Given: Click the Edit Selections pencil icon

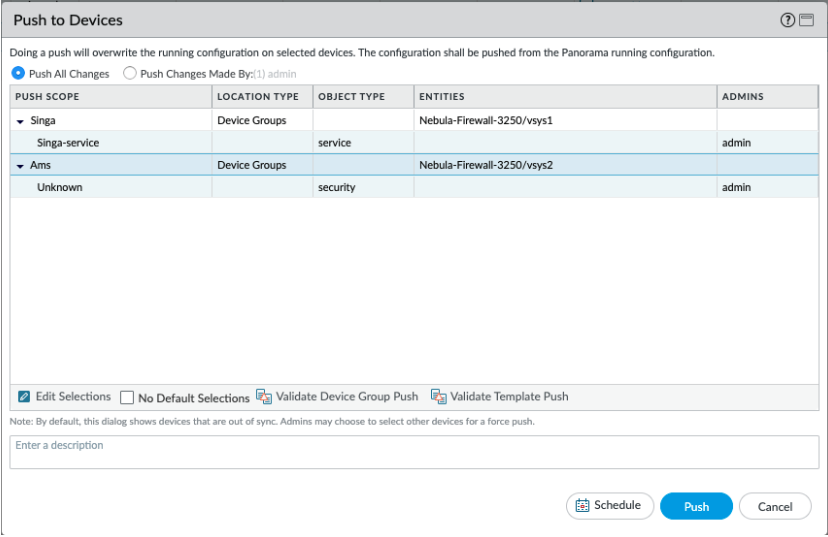Looking at the screenshot, I should point(26,397).
